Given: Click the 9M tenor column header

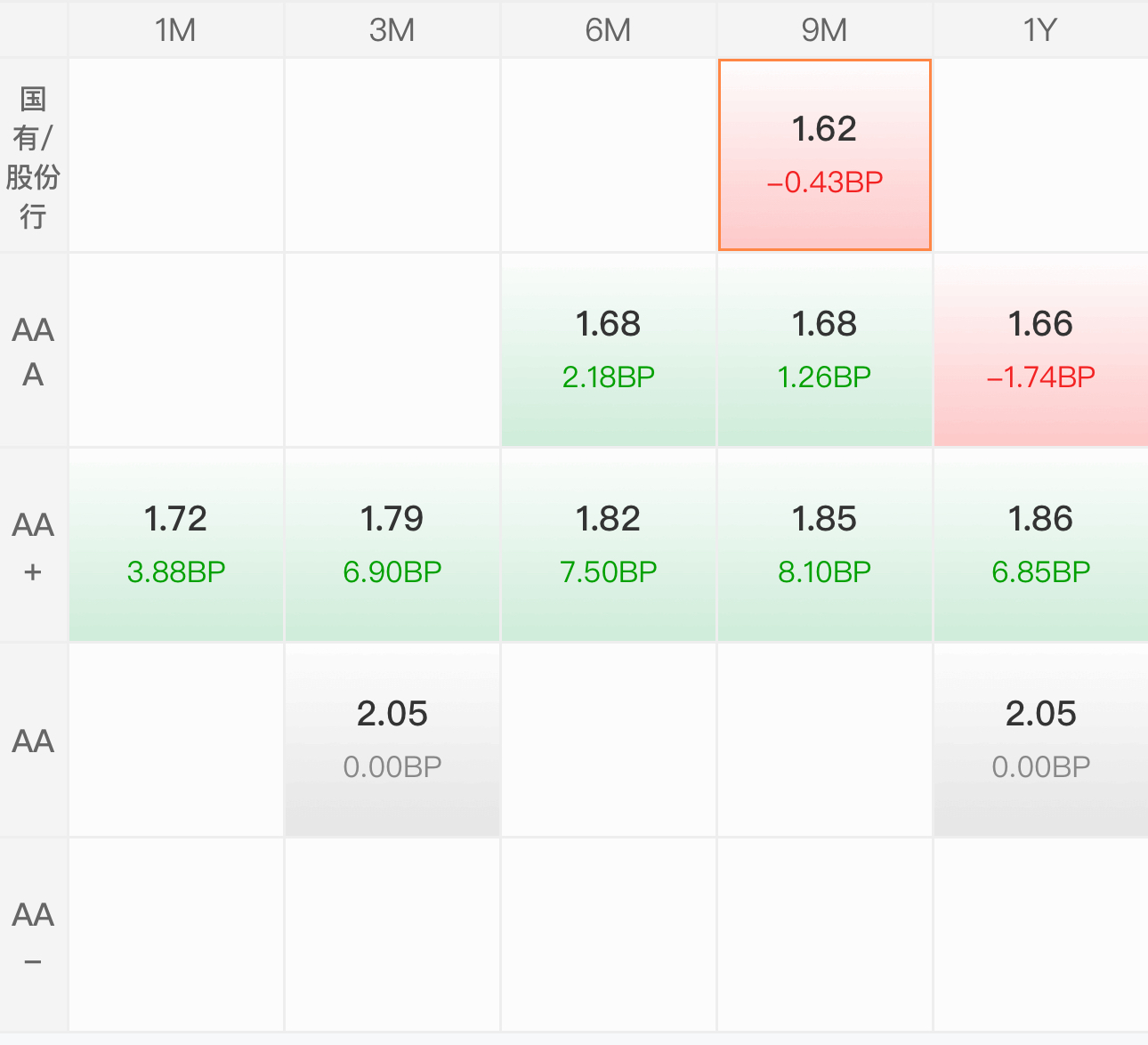Looking at the screenshot, I should tap(824, 30).
